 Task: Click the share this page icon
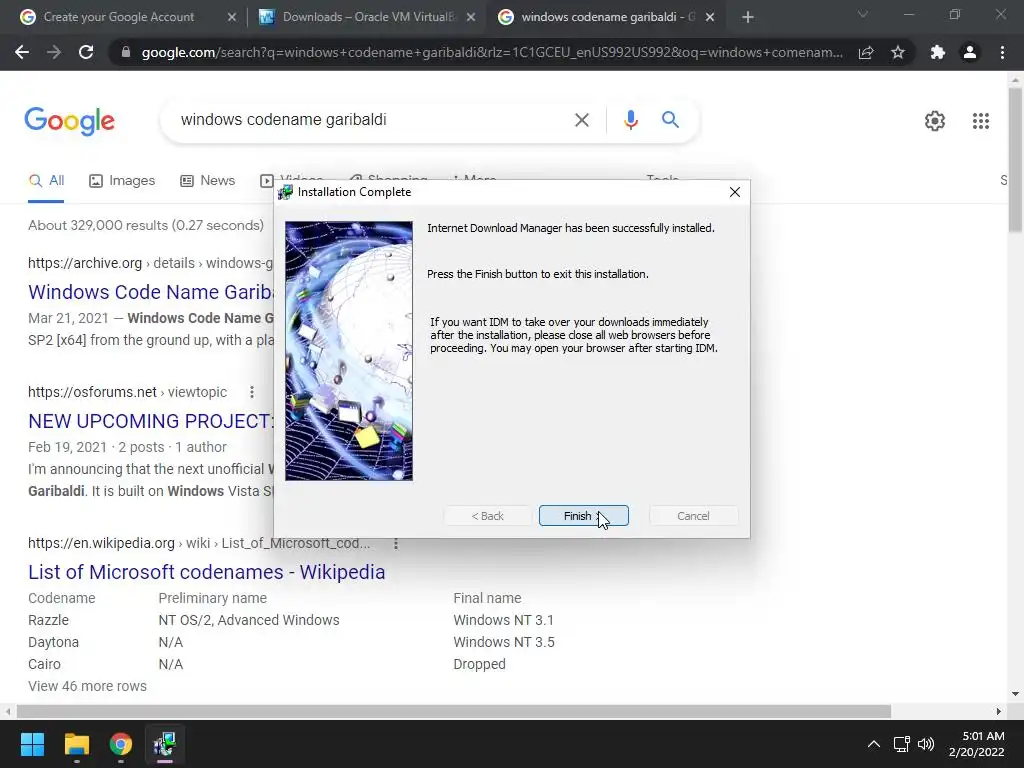866,52
